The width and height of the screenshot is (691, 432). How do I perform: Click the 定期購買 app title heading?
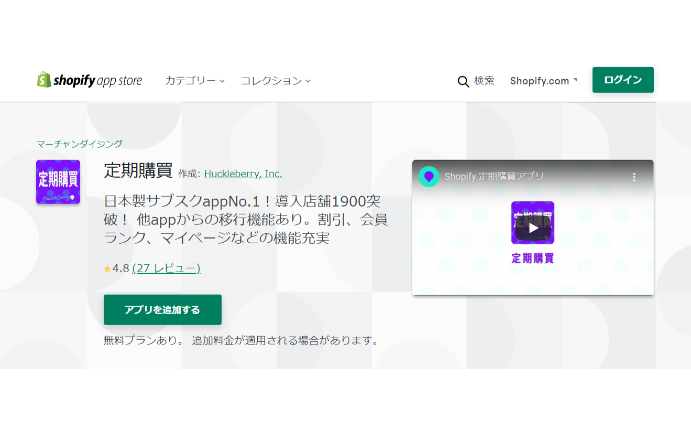(138, 171)
